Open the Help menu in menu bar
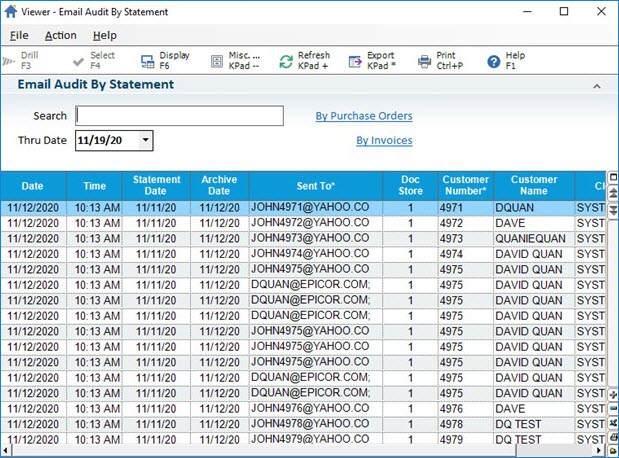 (104, 35)
